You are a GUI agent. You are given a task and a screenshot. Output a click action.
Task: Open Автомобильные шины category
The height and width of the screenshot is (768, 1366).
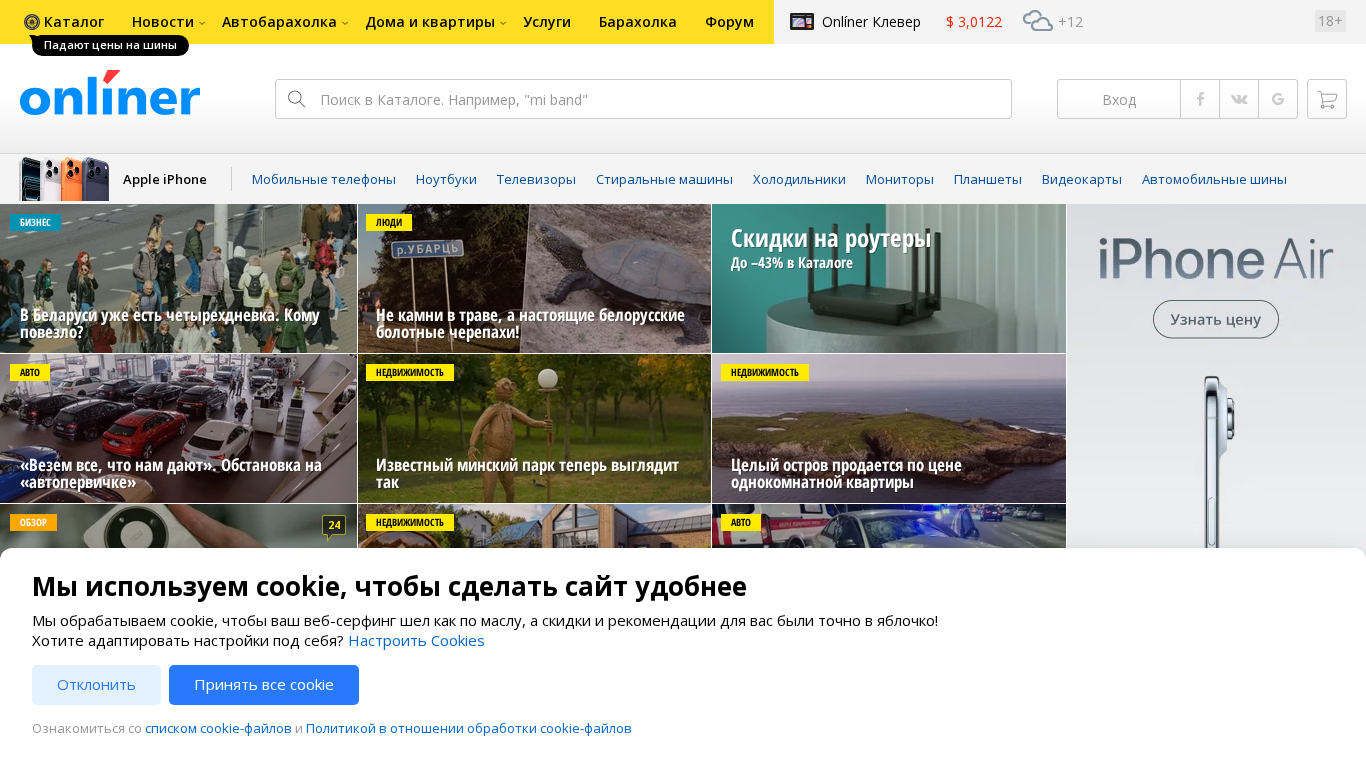click(x=1214, y=180)
